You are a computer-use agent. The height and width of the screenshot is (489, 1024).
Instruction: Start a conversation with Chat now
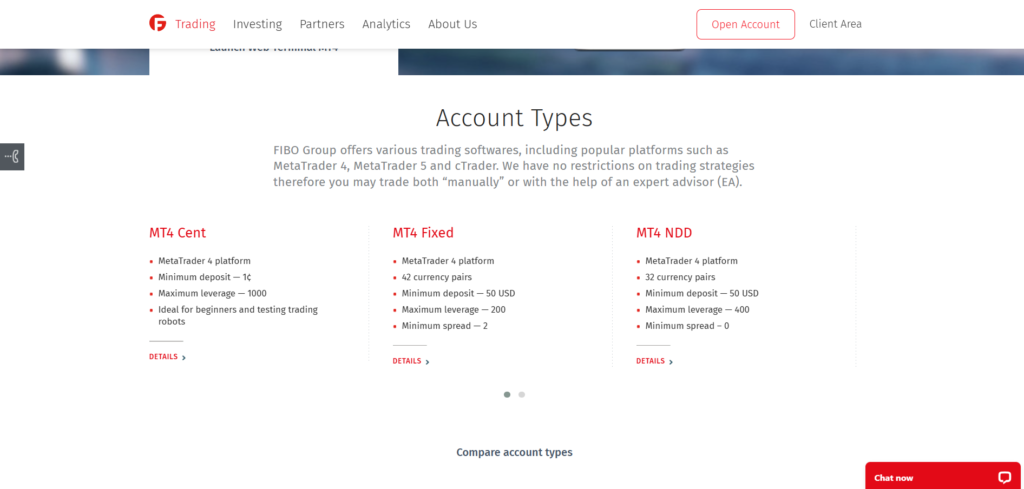tap(893, 478)
